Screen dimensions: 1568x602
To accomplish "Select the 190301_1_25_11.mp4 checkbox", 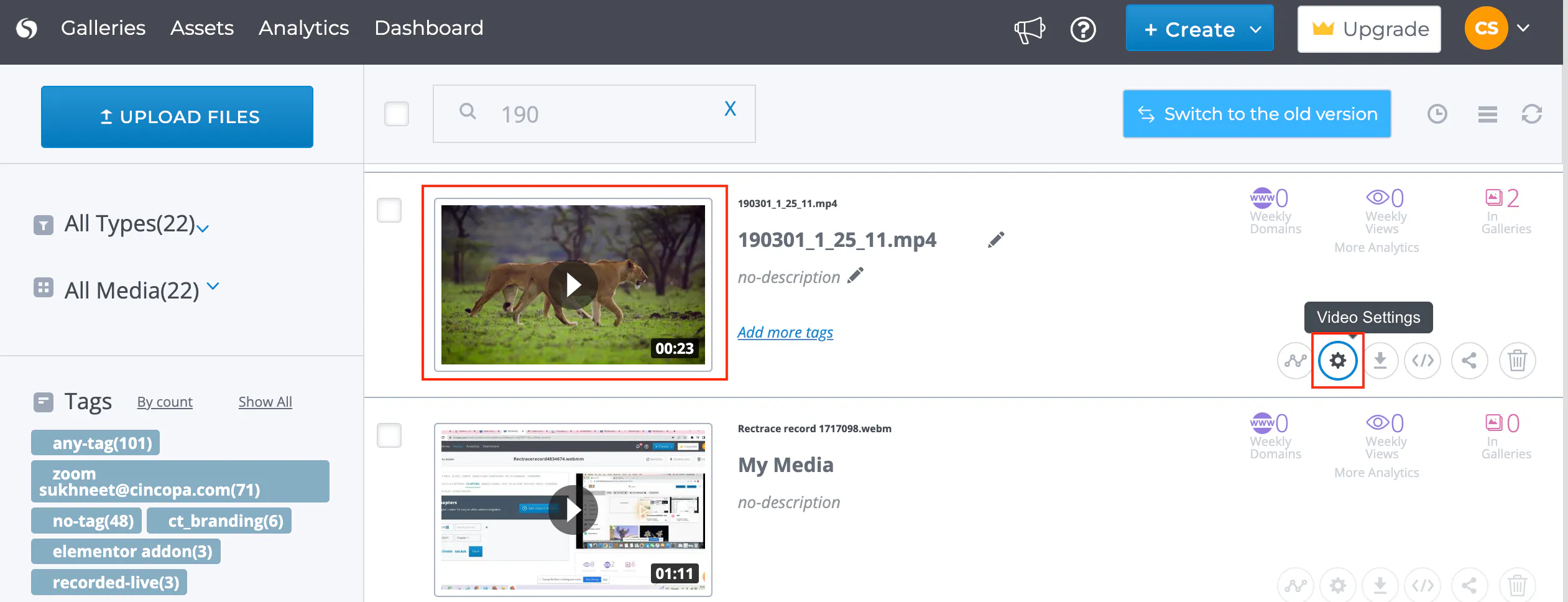I will coord(389,210).
